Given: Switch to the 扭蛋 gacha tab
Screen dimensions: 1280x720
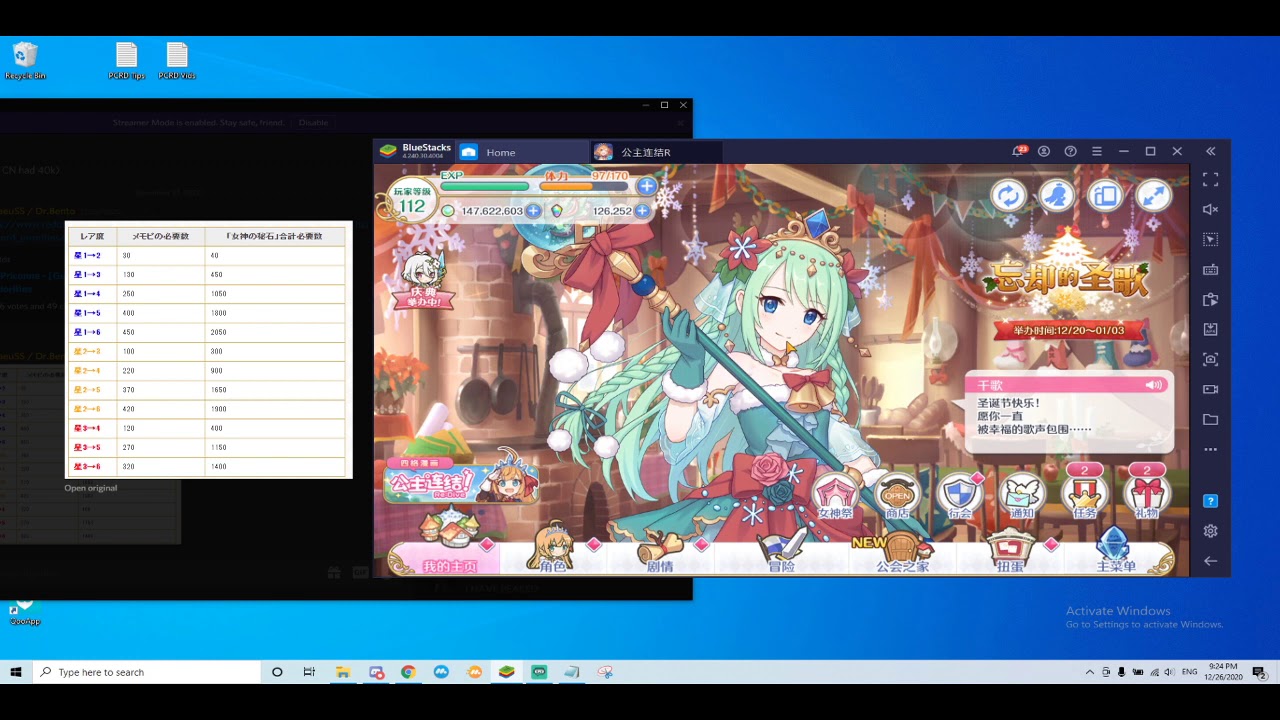Looking at the screenshot, I should pyautogui.click(x=1010, y=551).
